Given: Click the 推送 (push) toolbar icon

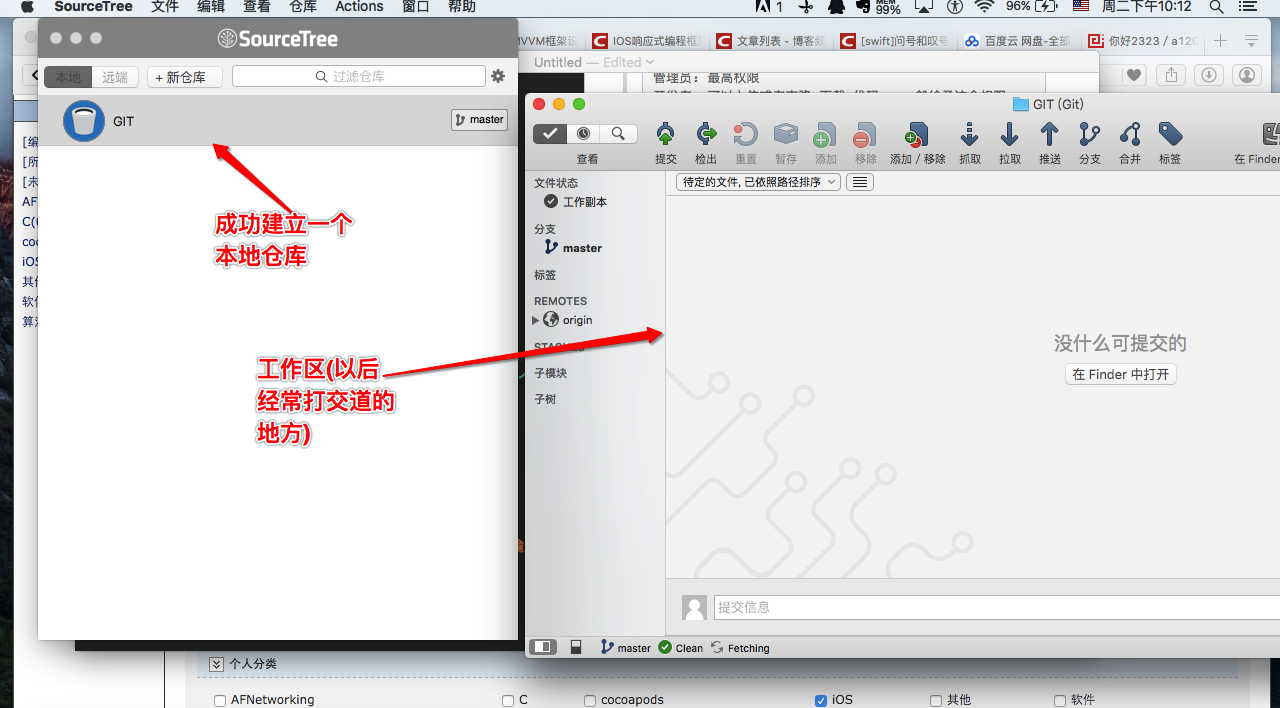Looking at the screenshot, I should point(1049,135).
